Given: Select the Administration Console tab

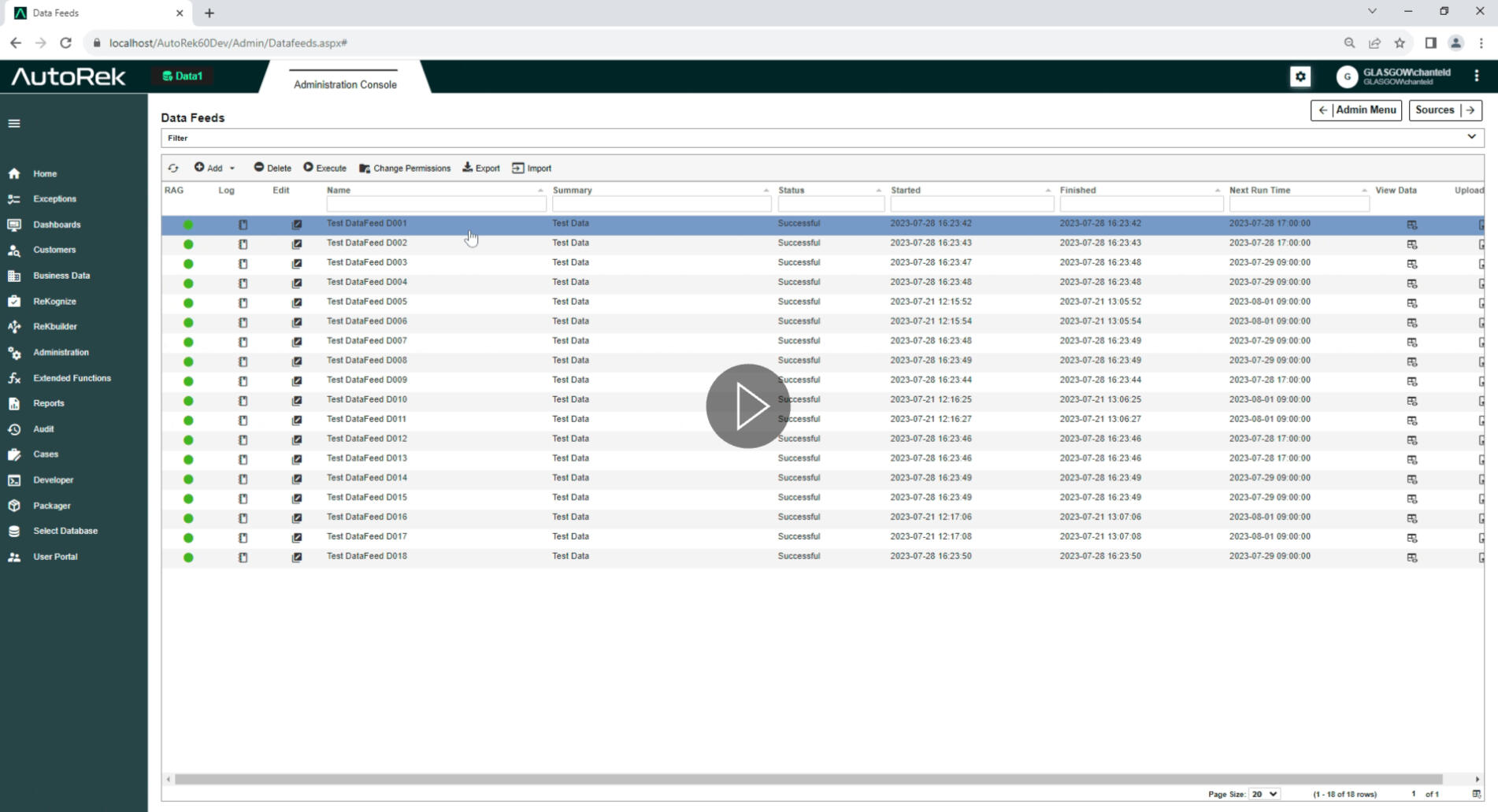Looking at the screenshot, I should pos(345,84).
